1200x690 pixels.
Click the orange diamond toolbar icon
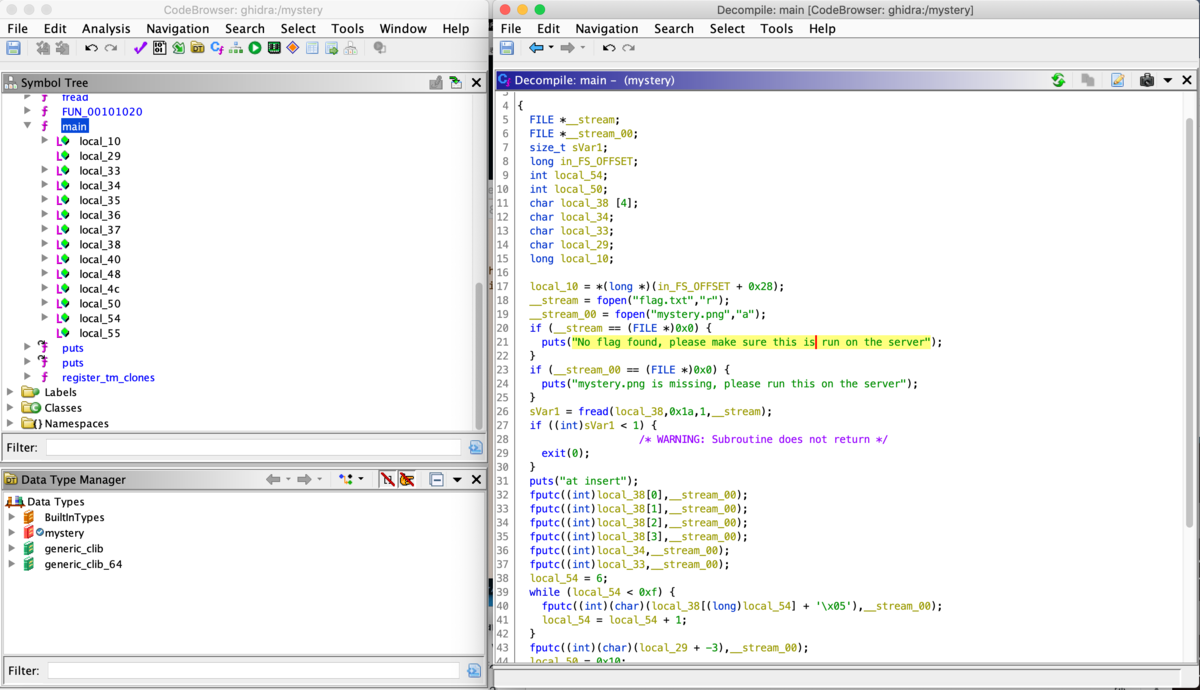[x=293, y=48]
